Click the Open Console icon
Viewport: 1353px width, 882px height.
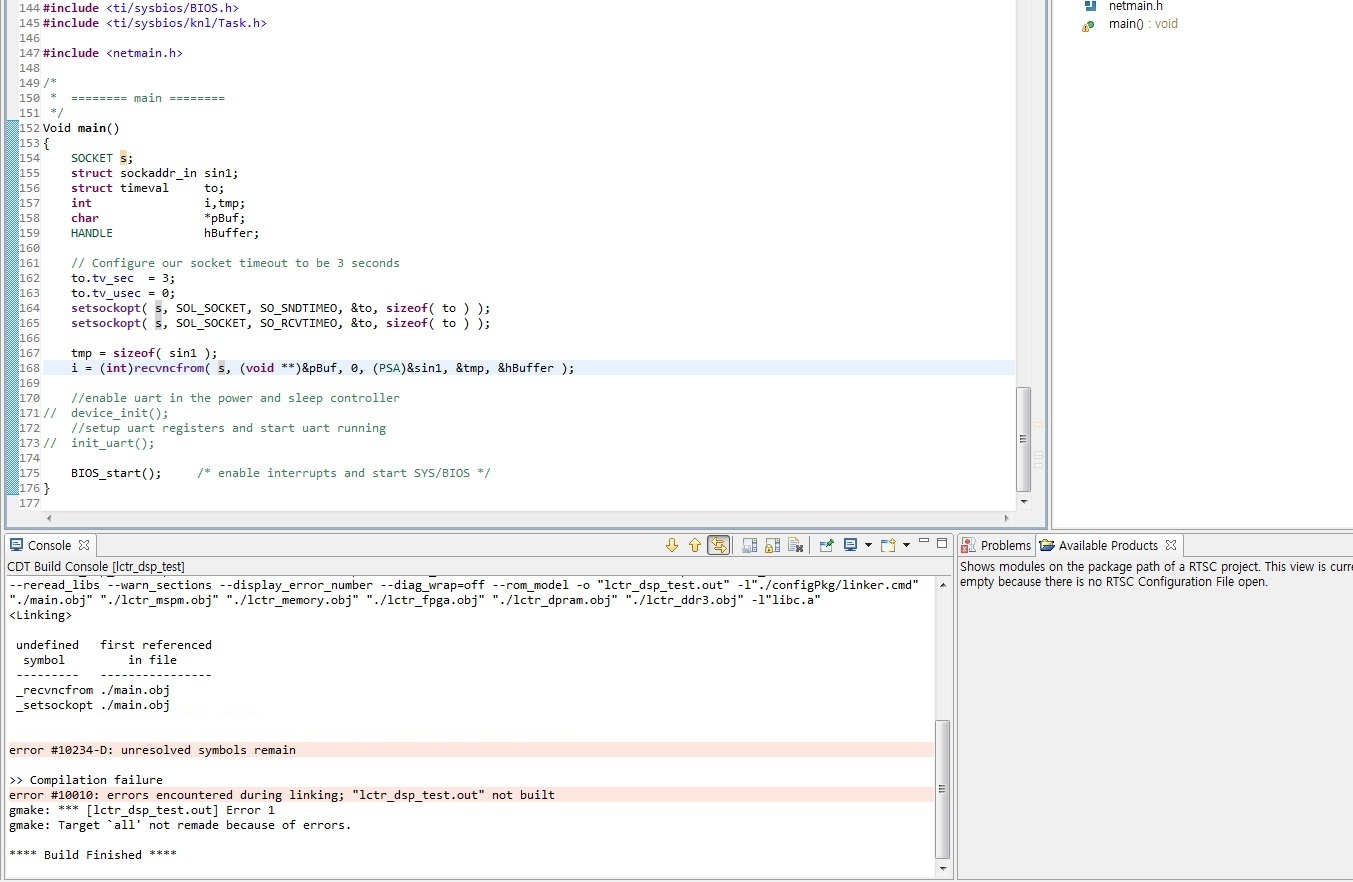[x=889, y=545]
